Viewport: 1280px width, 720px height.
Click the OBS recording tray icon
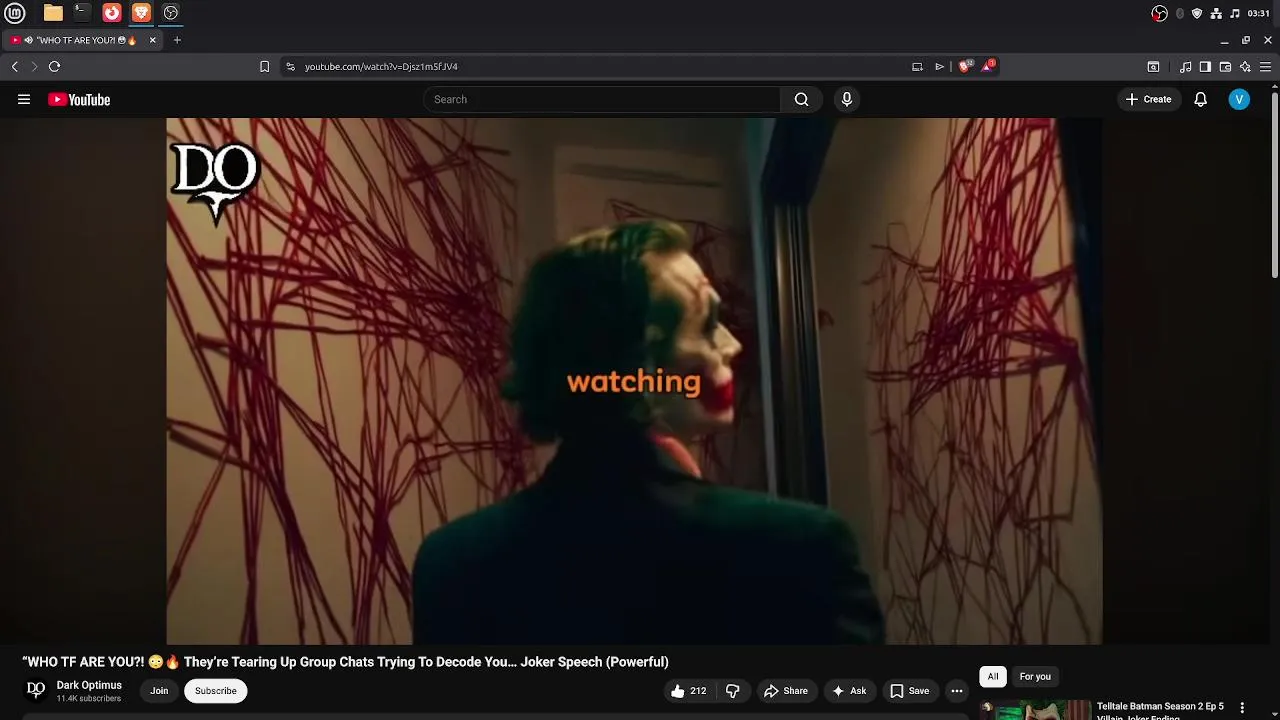coord(1159,13)
